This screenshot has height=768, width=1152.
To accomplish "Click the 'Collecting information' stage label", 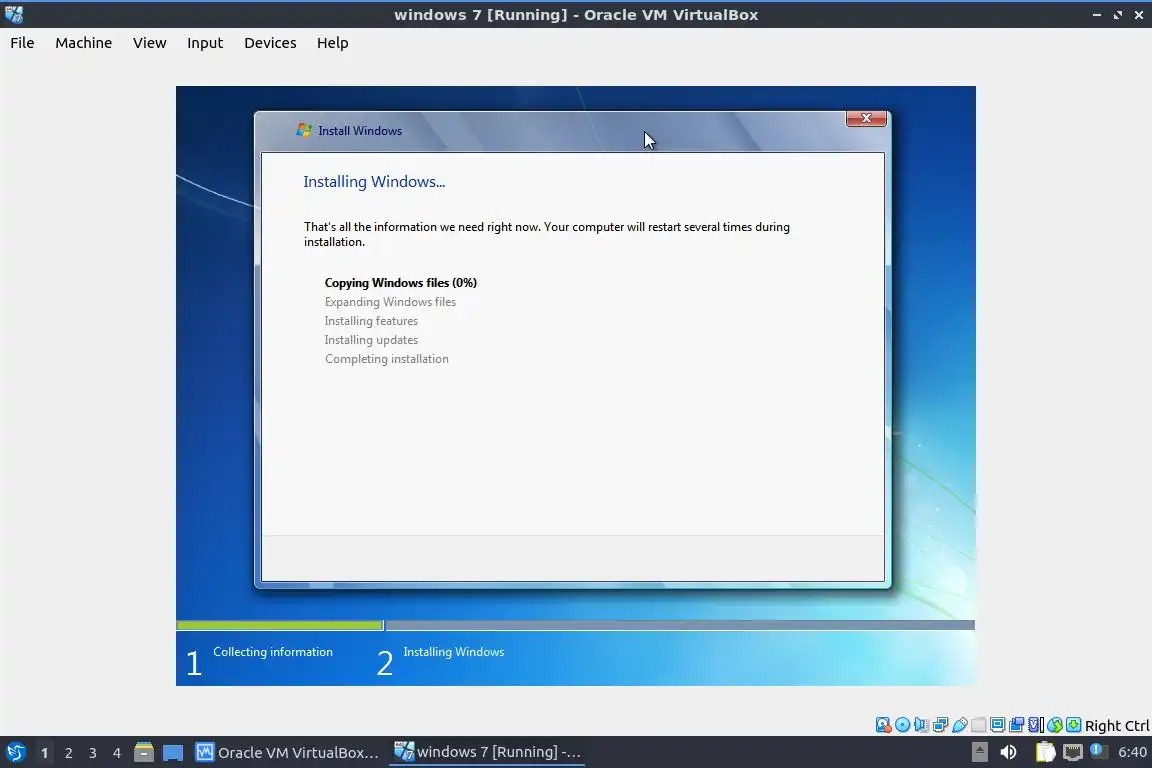I will pyautogui.click(x=273, y=652).
